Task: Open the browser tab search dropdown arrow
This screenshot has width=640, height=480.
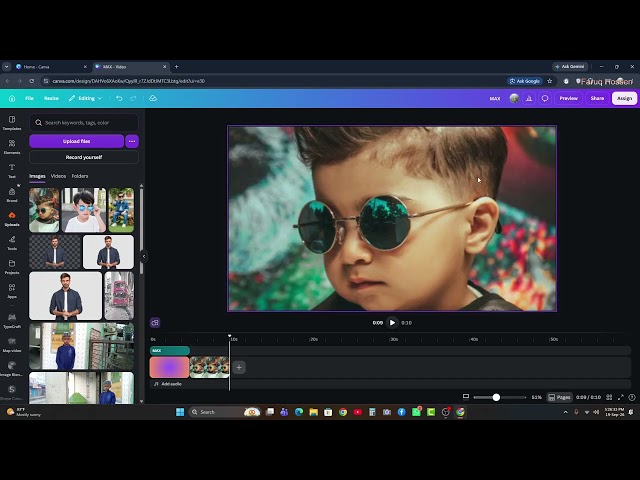Action: tap(7, 67)
